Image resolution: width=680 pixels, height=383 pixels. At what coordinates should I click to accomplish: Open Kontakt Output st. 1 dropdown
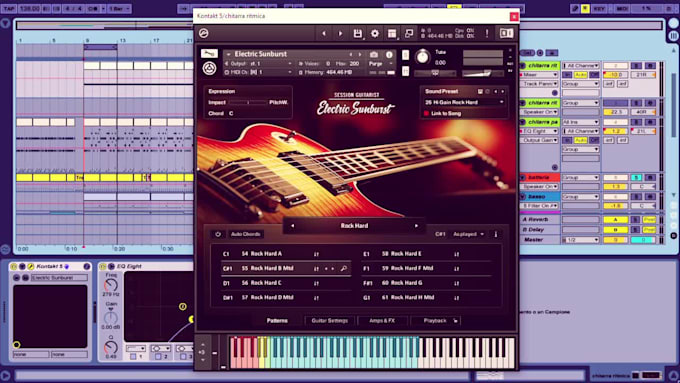pos(259,64)
